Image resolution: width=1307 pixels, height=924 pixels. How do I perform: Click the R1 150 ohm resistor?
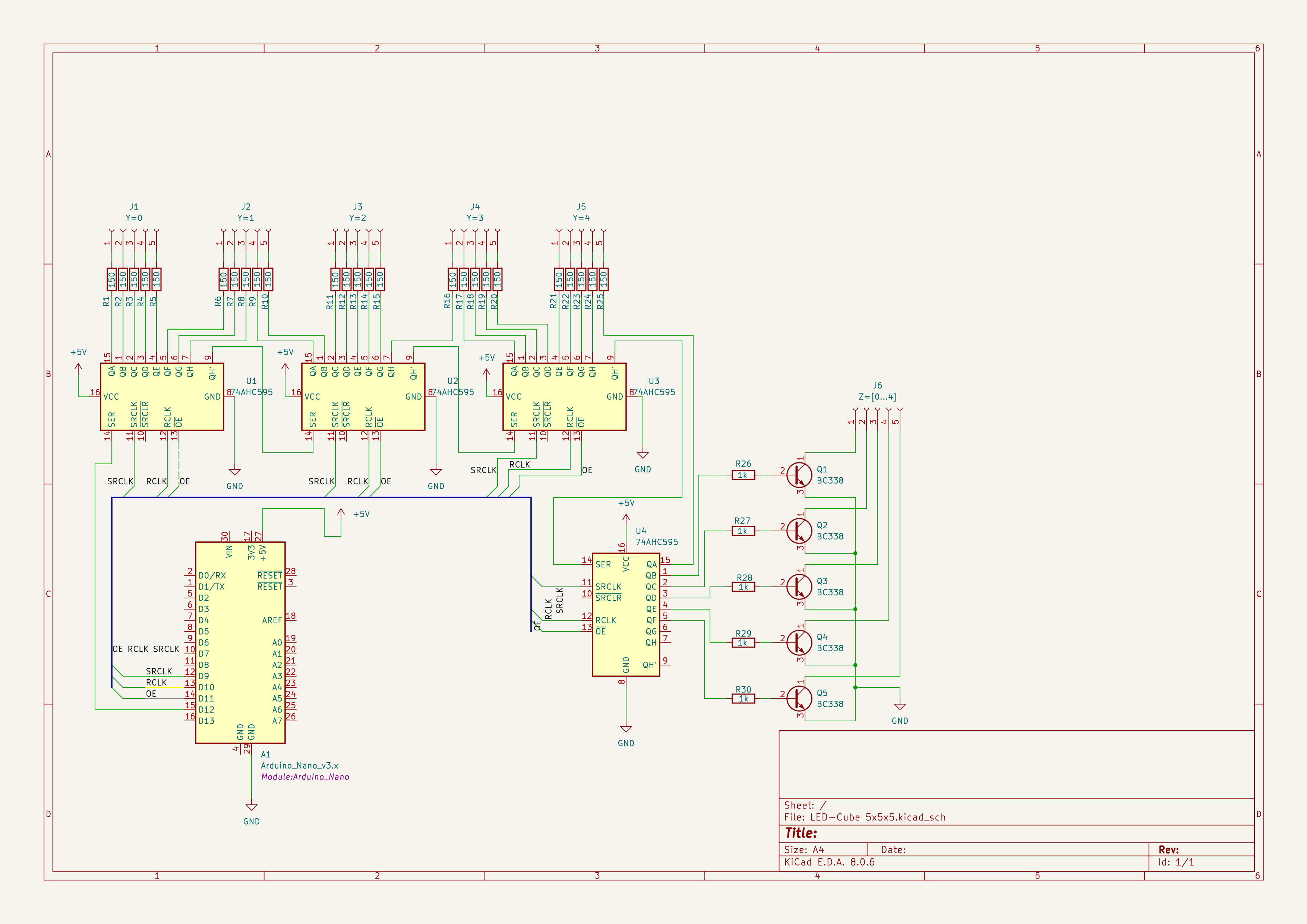111,279
